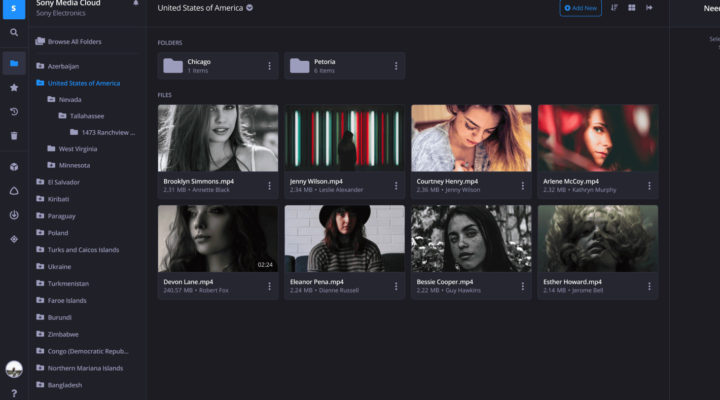Open options for Eleanor Pena.mp4

(396, 287)
